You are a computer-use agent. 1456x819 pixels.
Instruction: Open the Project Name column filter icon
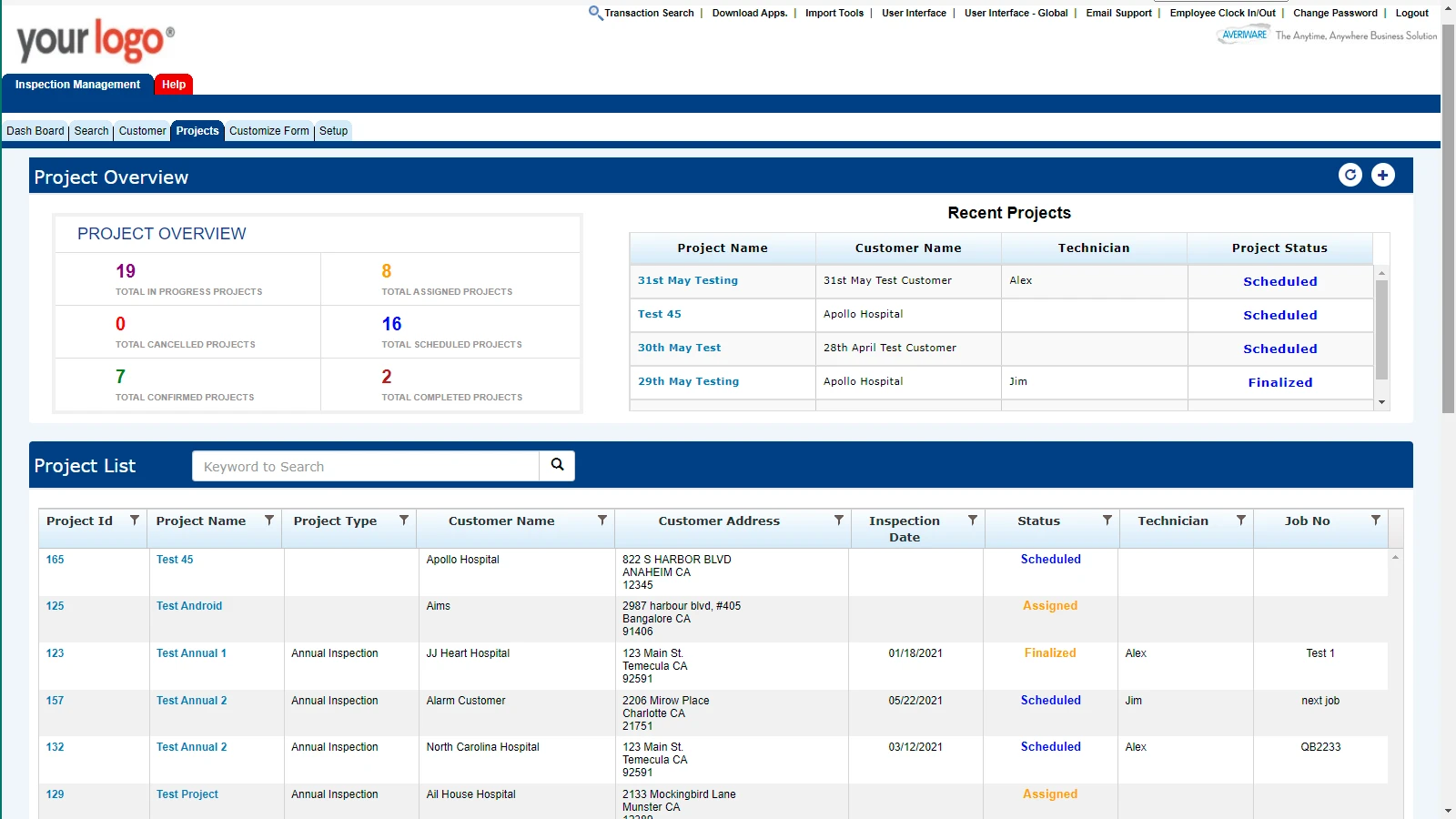point(269,521)
